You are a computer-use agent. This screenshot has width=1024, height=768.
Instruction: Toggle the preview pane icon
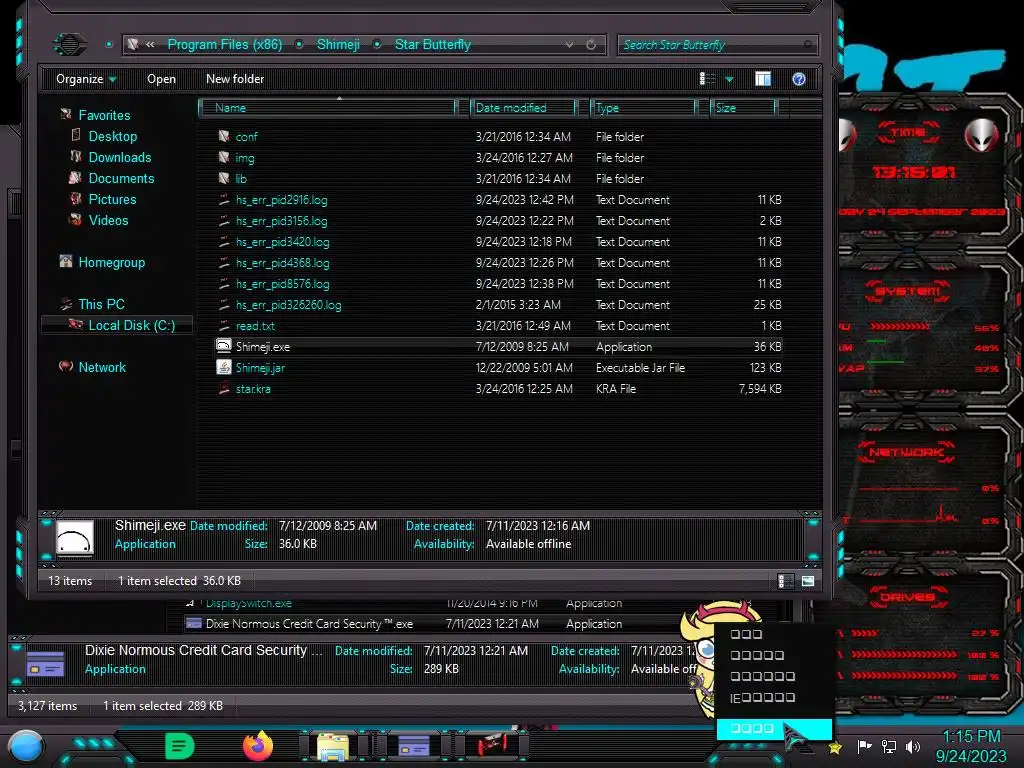(763, 79)
